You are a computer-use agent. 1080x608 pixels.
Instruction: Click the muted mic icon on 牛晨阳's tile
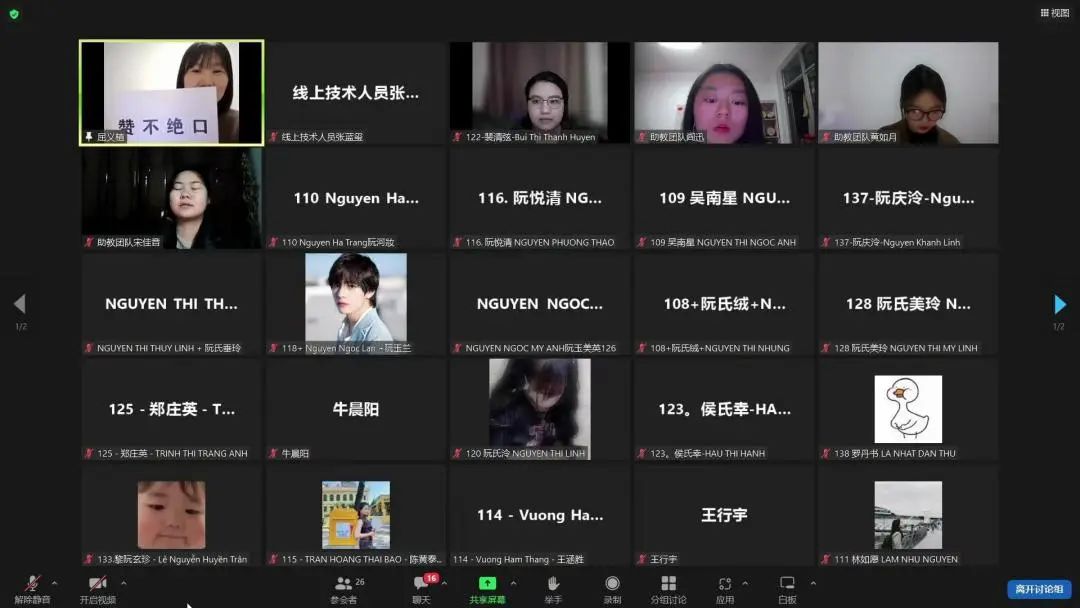tap(274, 452)
